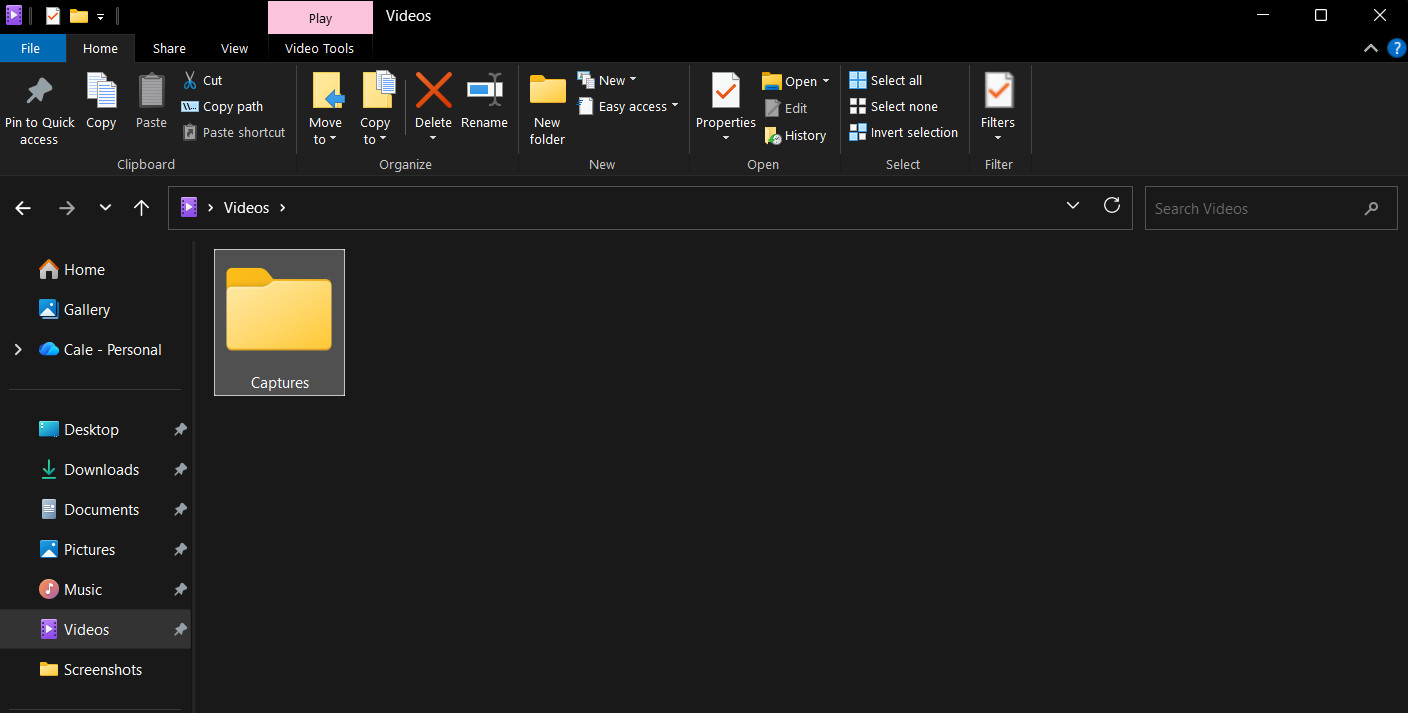View item History
The width and height of the screenshot is (1408, 713).
795,135
